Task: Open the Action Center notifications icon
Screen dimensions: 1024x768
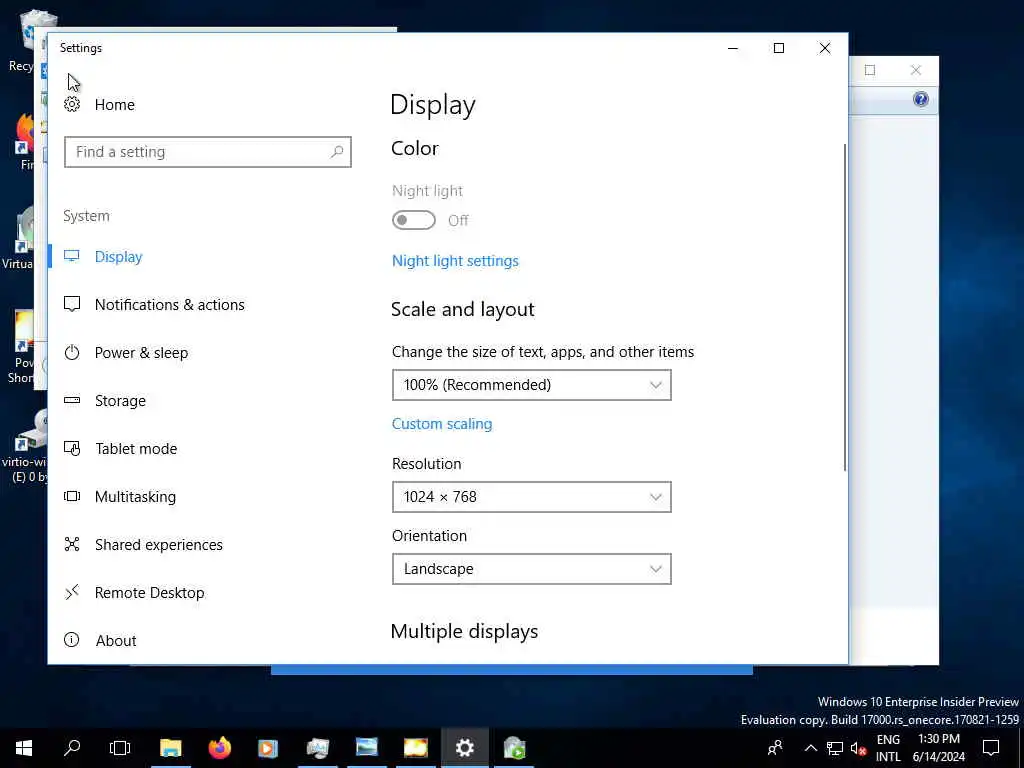Action: tap(991, 748)
